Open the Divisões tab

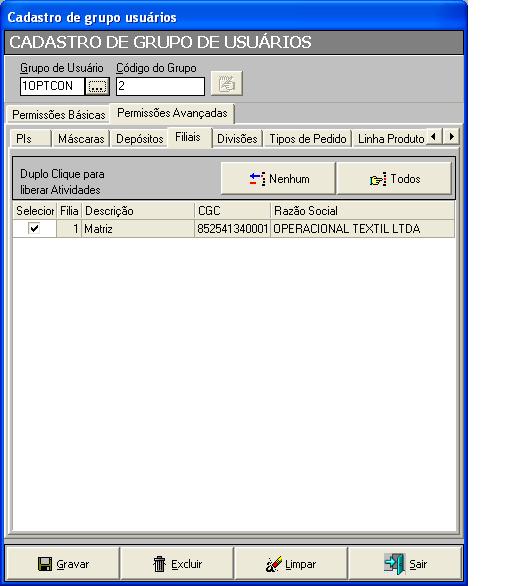click(237, 139)
